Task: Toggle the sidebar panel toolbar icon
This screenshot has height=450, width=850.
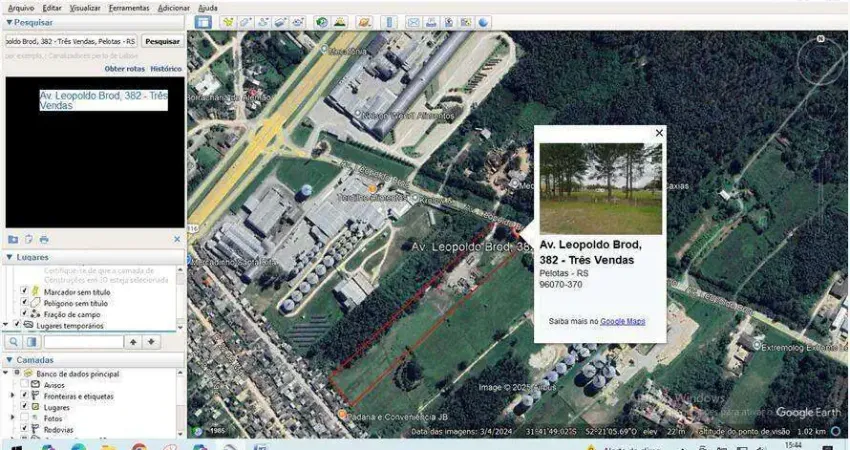Action: click(x=203, y=22)
